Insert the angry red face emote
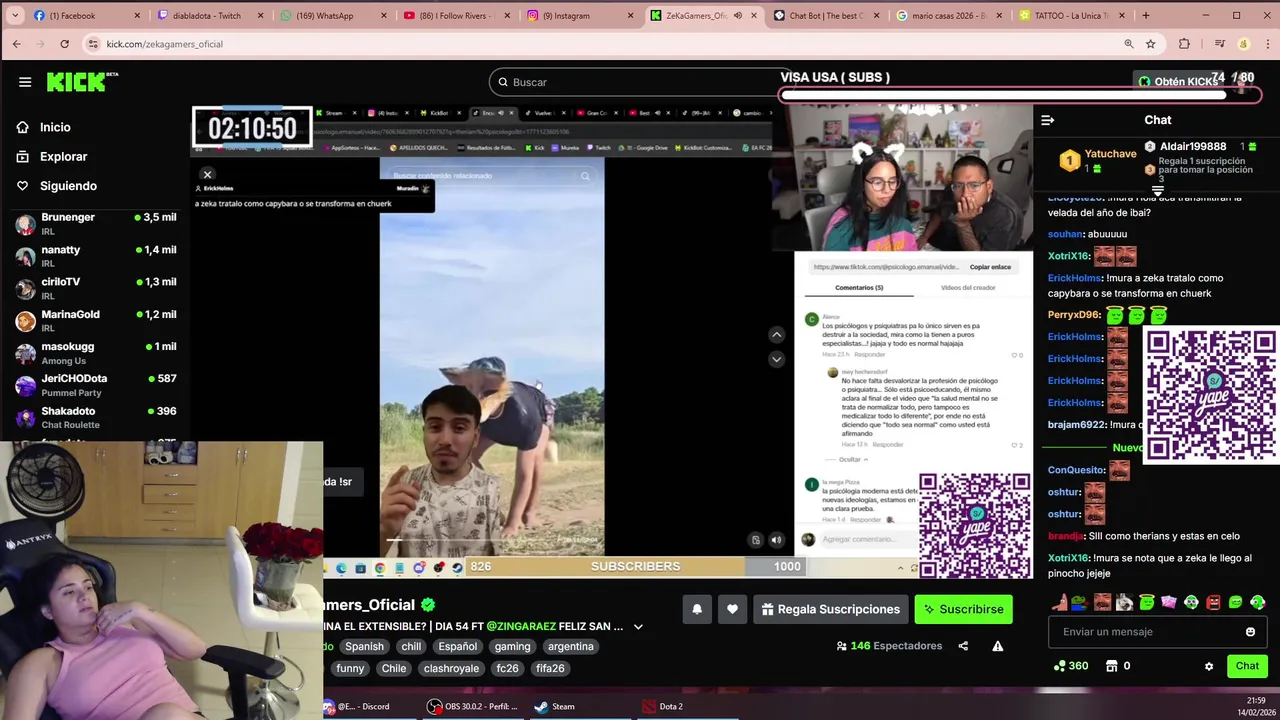Viewport: 1280px width, 720px height. click(1213, 602)
